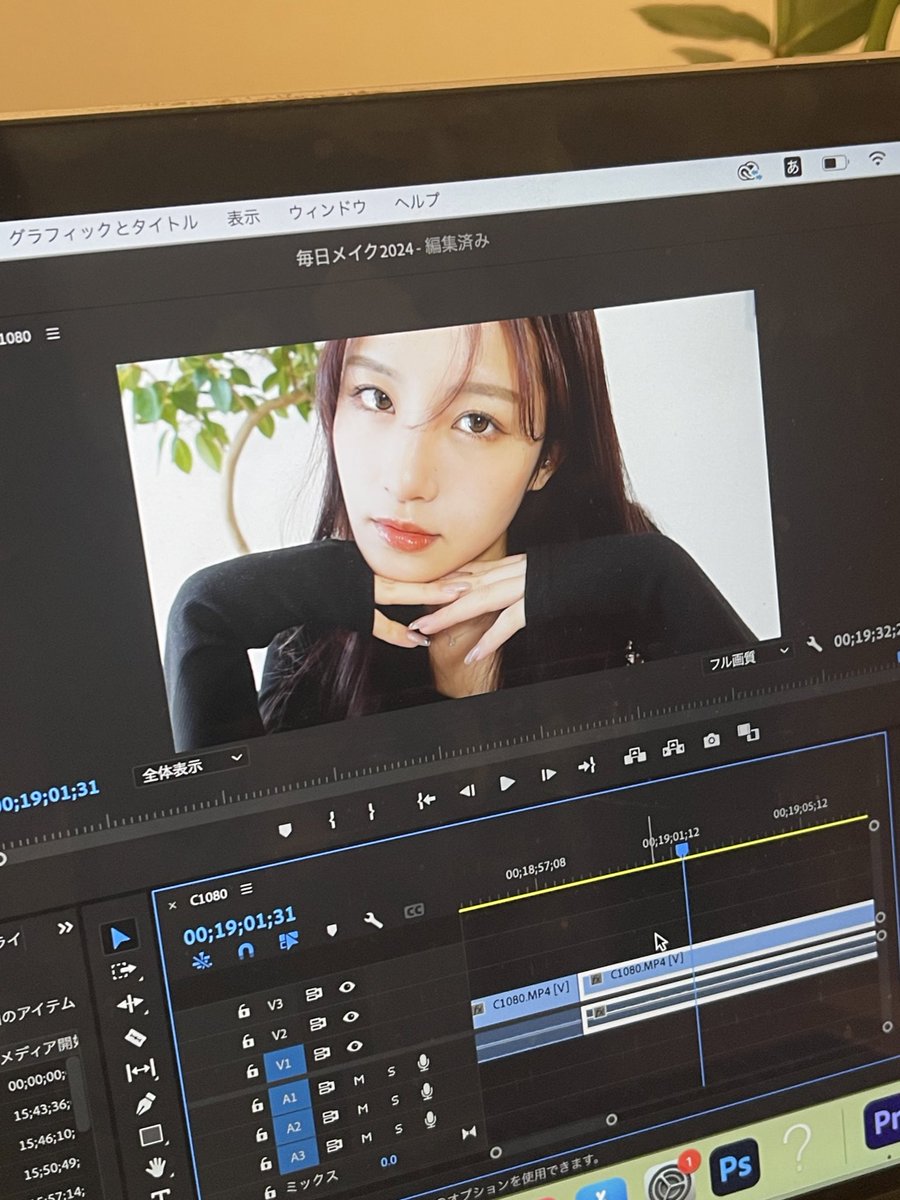
Task: Click the Lift button
Action: coord(634,756)
